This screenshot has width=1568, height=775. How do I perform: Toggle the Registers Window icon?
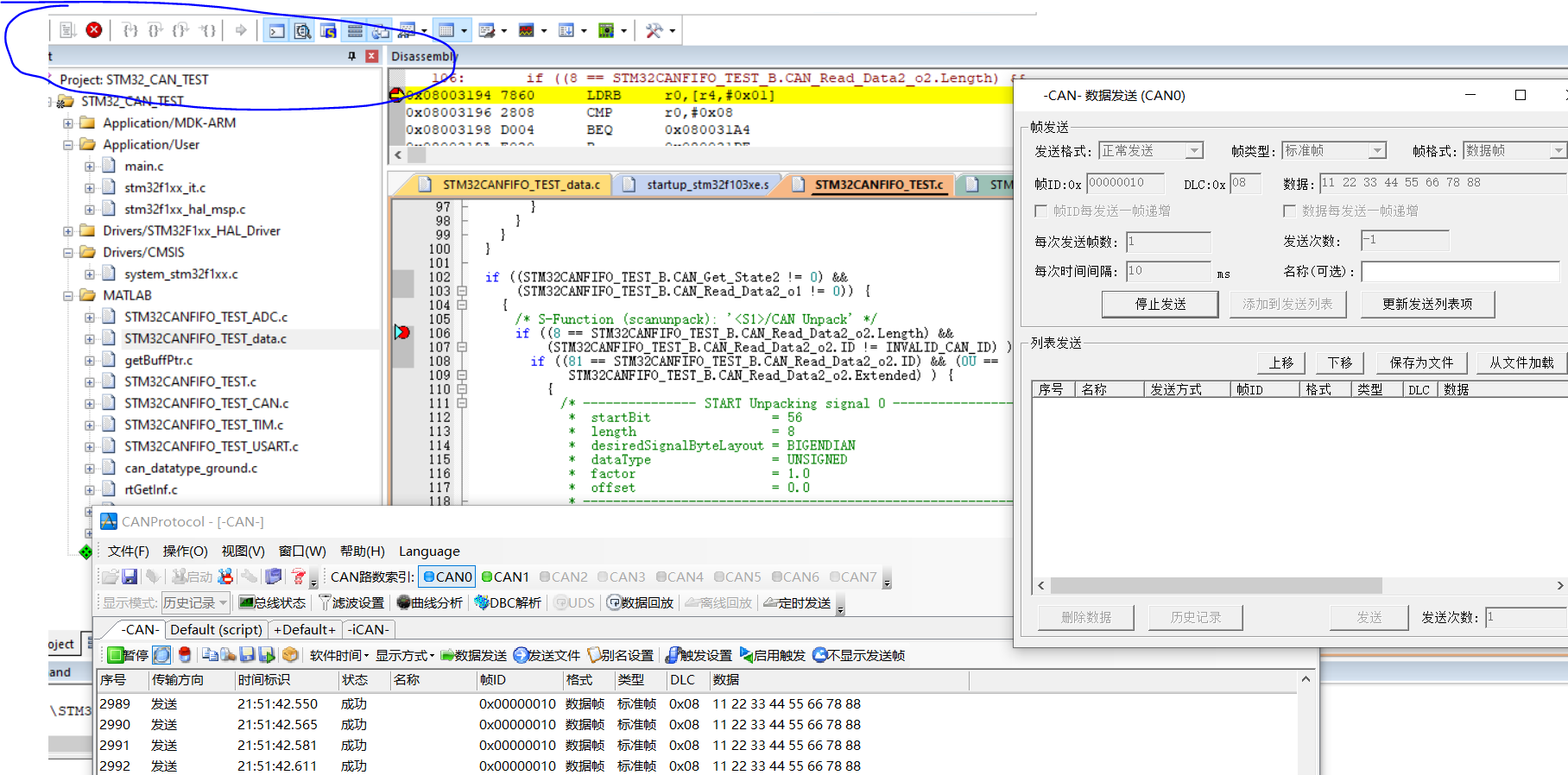click(x=355, y=31)
